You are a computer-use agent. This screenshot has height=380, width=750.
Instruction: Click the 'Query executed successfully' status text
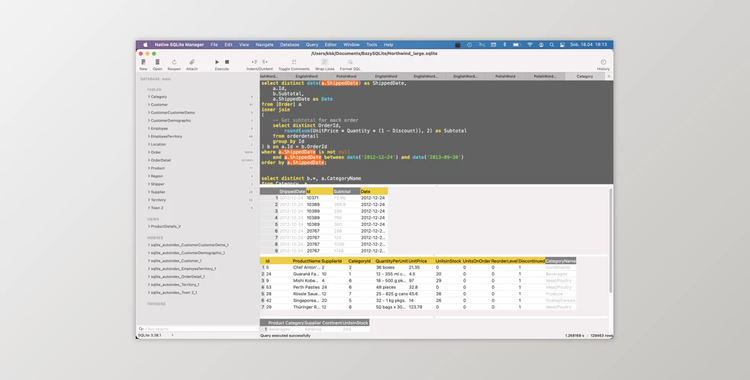(x=285, y=335)
